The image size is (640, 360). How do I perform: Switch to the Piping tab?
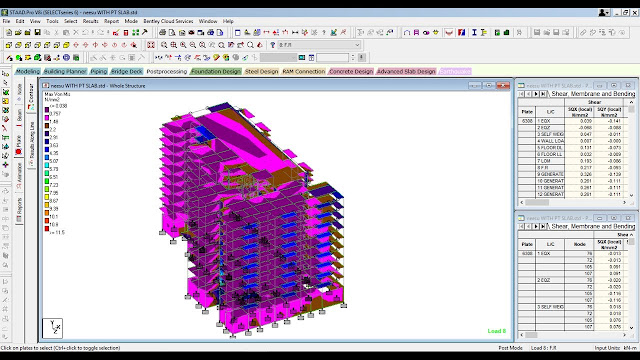(99, 71)
